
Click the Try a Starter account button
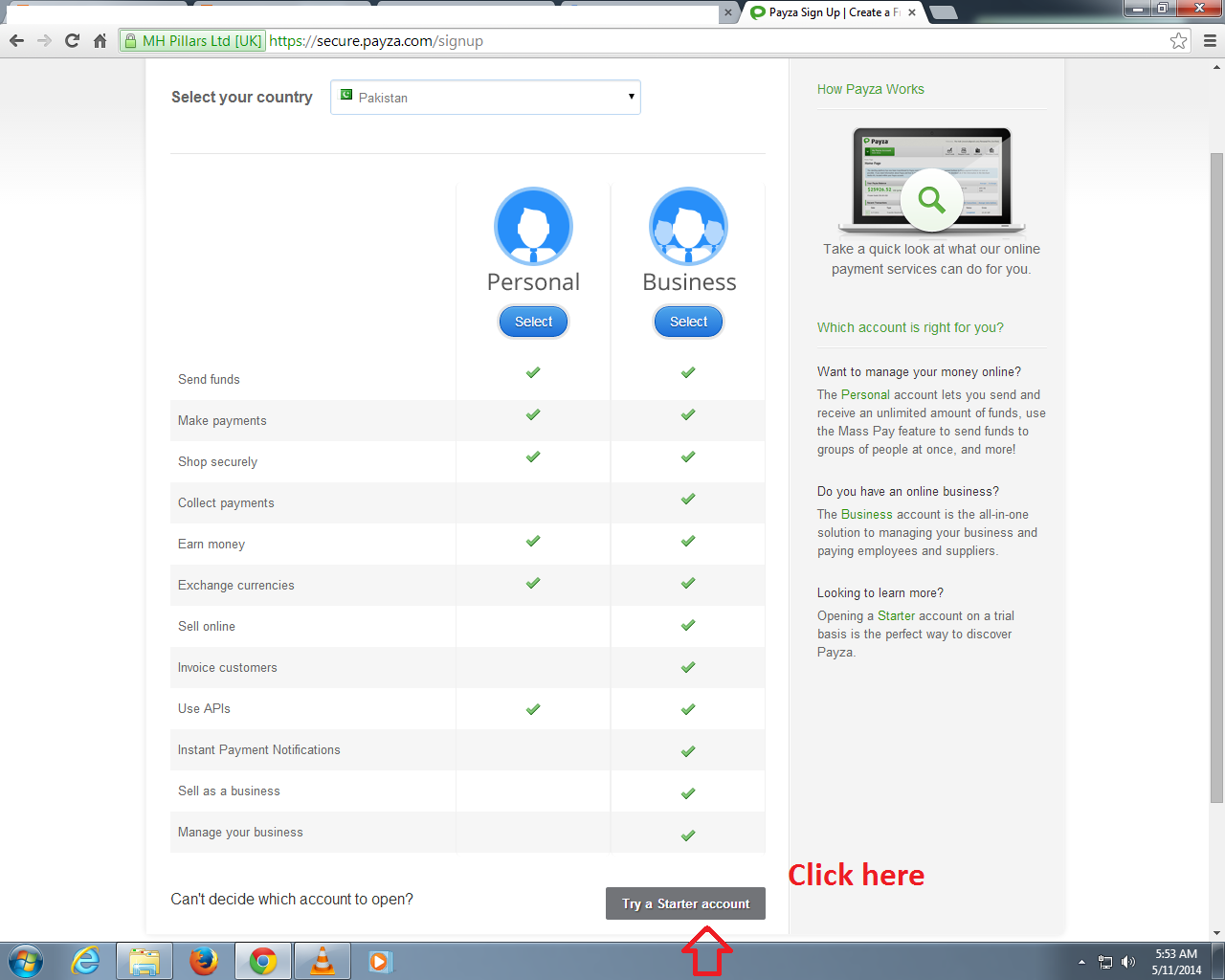click(685, 902)
